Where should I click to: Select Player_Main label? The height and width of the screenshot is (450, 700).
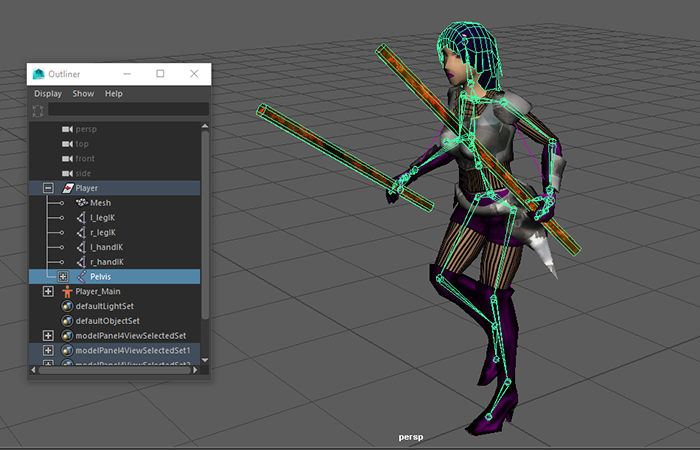click(98, 292)
